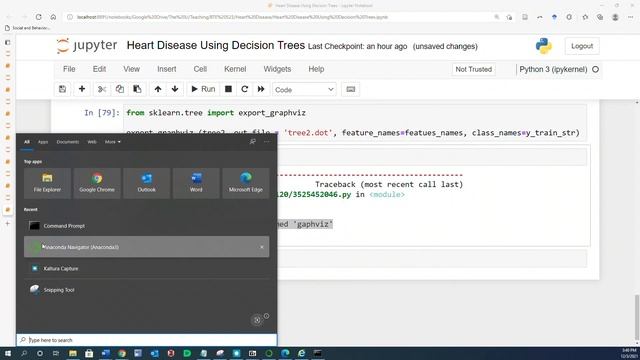Rename notebook via Heart Disease title

coord(216,45)
